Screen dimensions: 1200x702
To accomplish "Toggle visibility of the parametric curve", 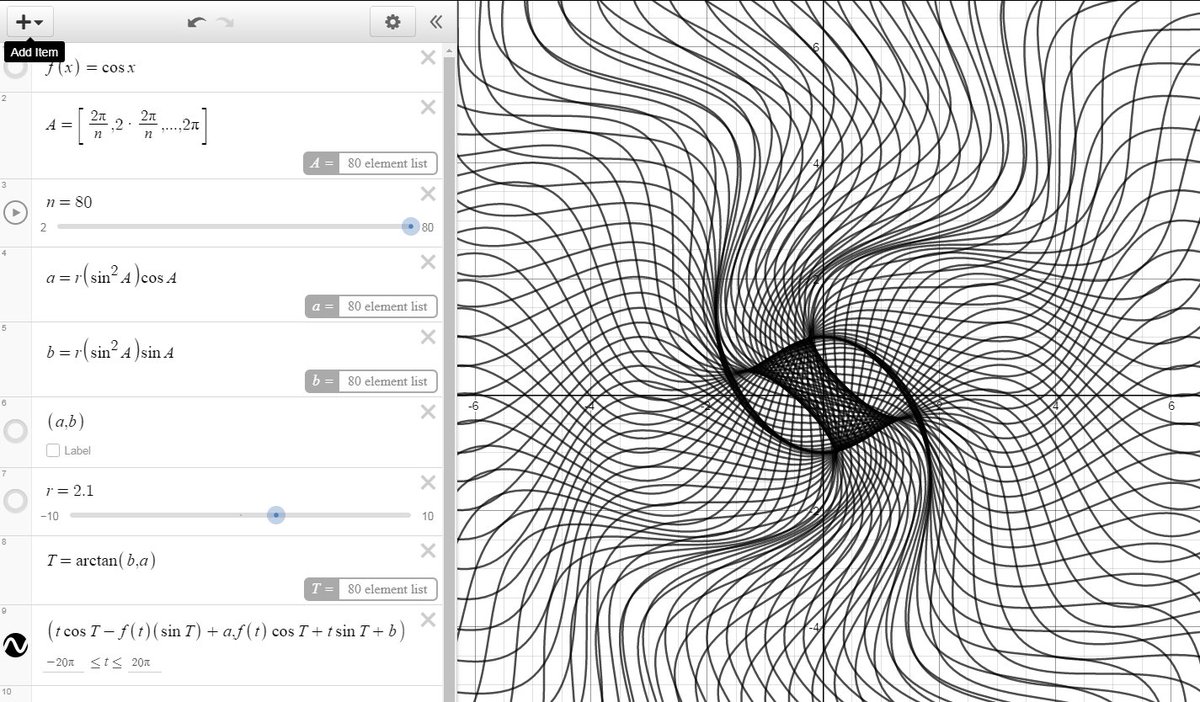I will click(x=16, y=645).
